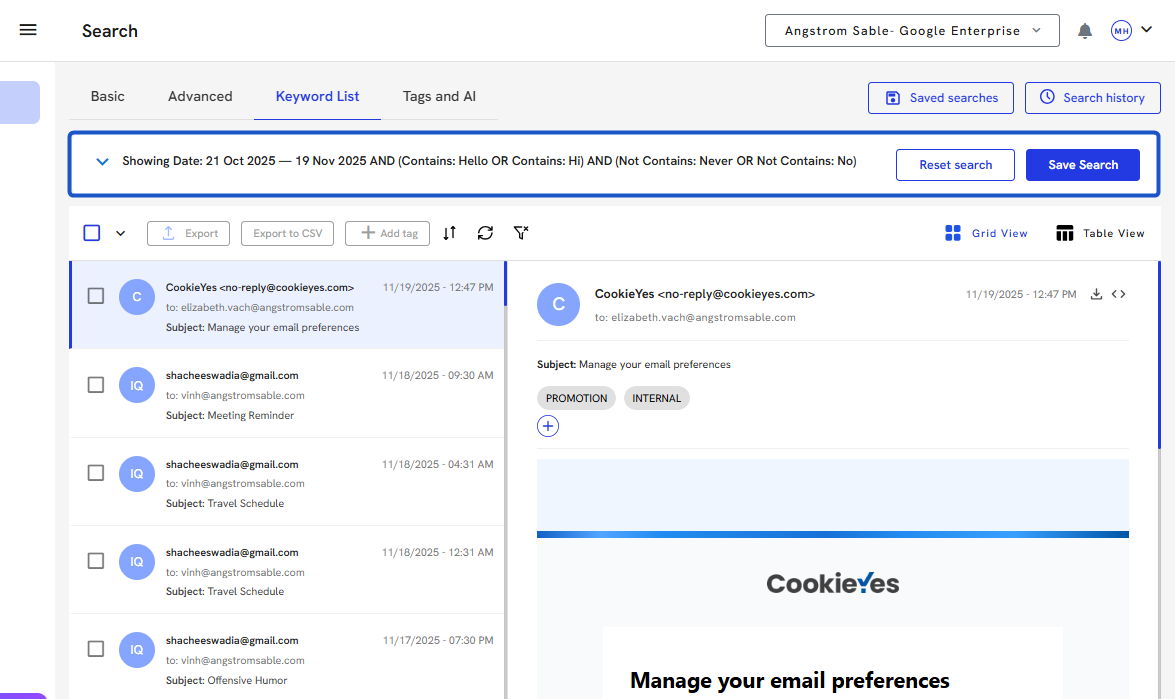
Task: Click the notifications bell icon
Action: point(1085,31)
